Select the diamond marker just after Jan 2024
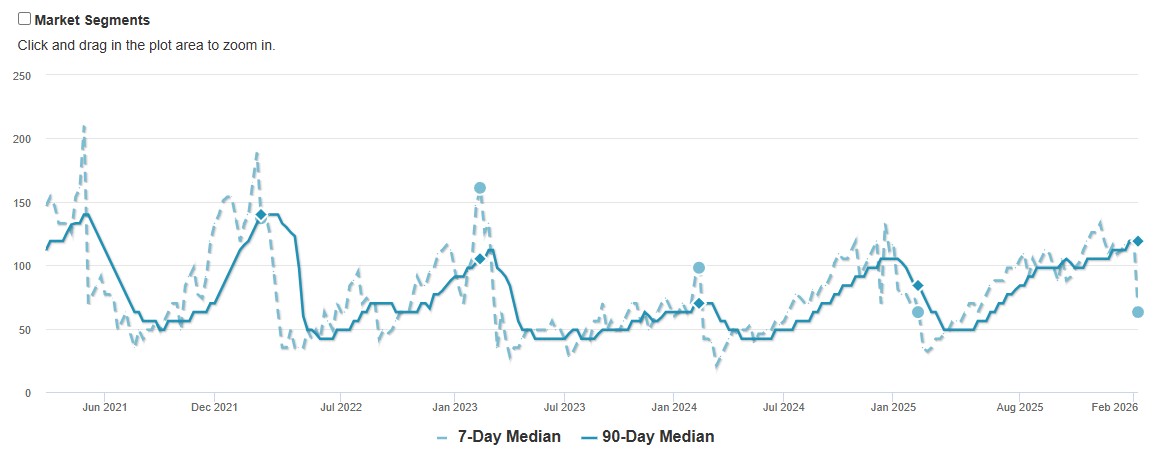Viewport: 1171px width, 468px height. pos(699,303)
